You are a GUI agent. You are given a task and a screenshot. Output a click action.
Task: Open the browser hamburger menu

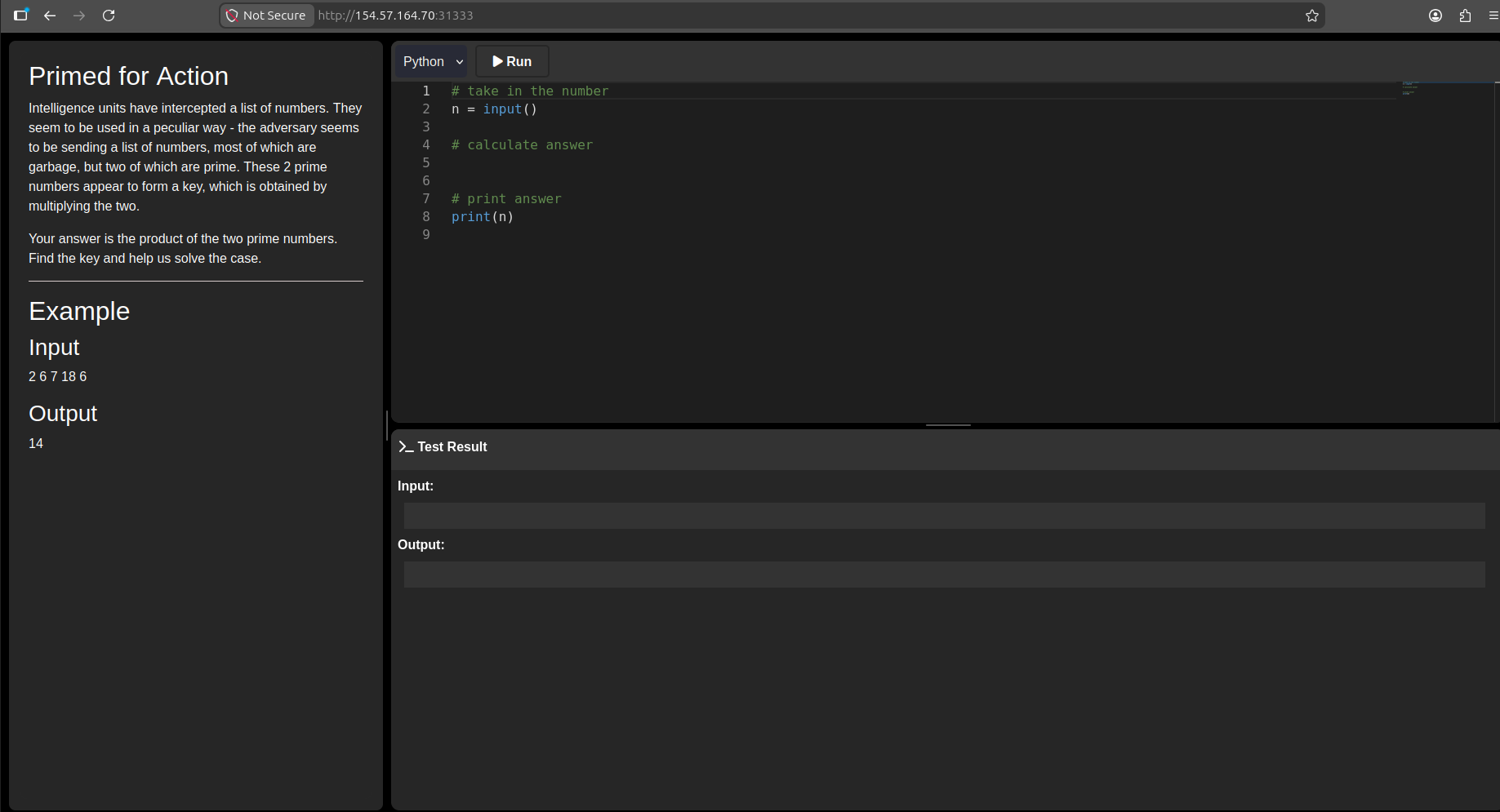click(x=1493, y=16)
